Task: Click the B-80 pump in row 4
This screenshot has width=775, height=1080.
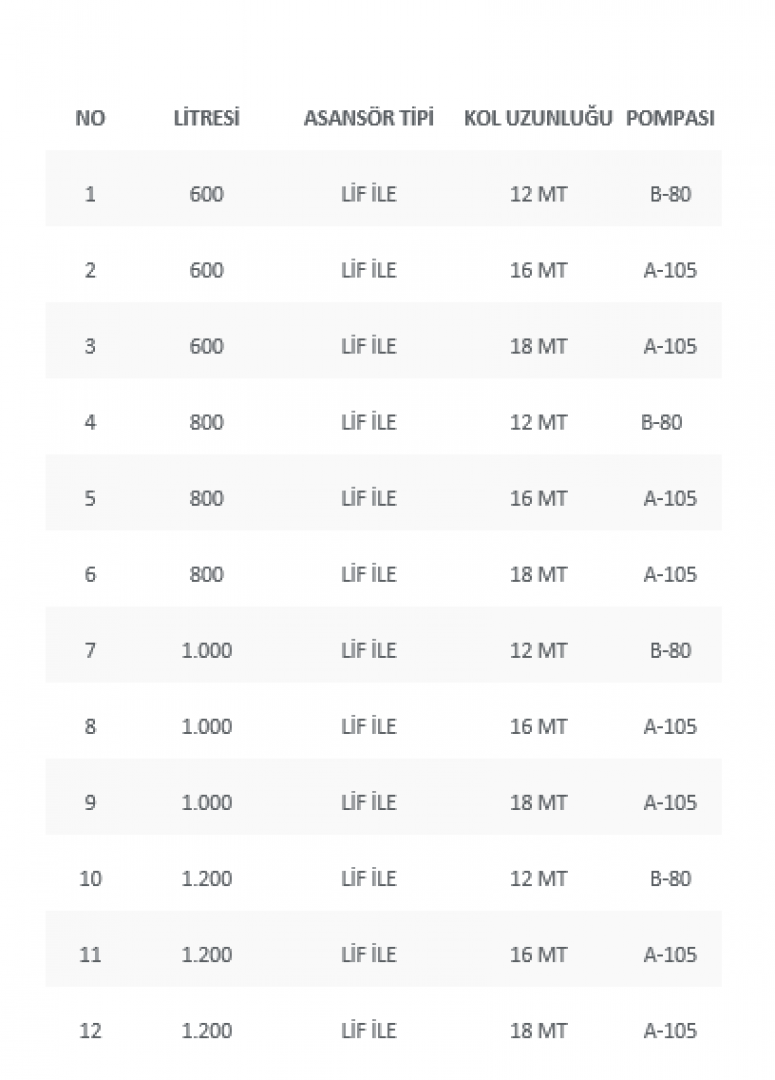Action: coord(661,422)
